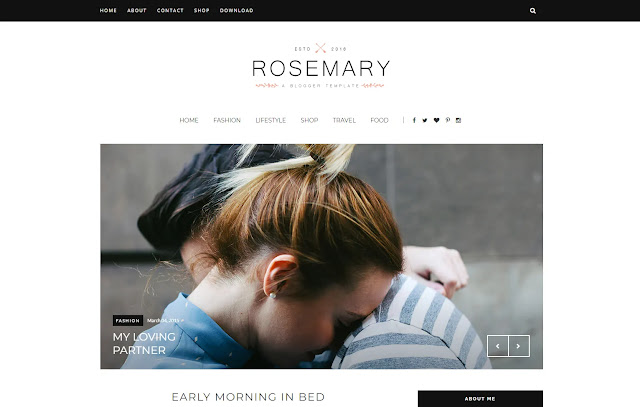Open My Loving Partner post title
The width and height of the screenshot is (640, 407).
pos(144,343)
